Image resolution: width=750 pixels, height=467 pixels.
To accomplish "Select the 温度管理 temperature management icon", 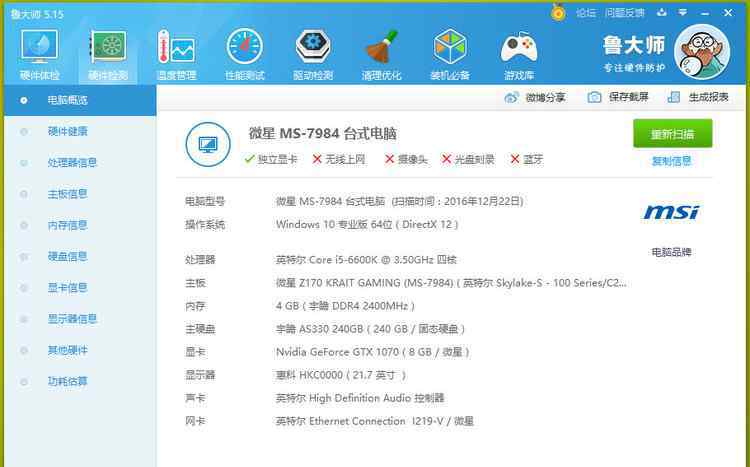I will tap(175, 50).
